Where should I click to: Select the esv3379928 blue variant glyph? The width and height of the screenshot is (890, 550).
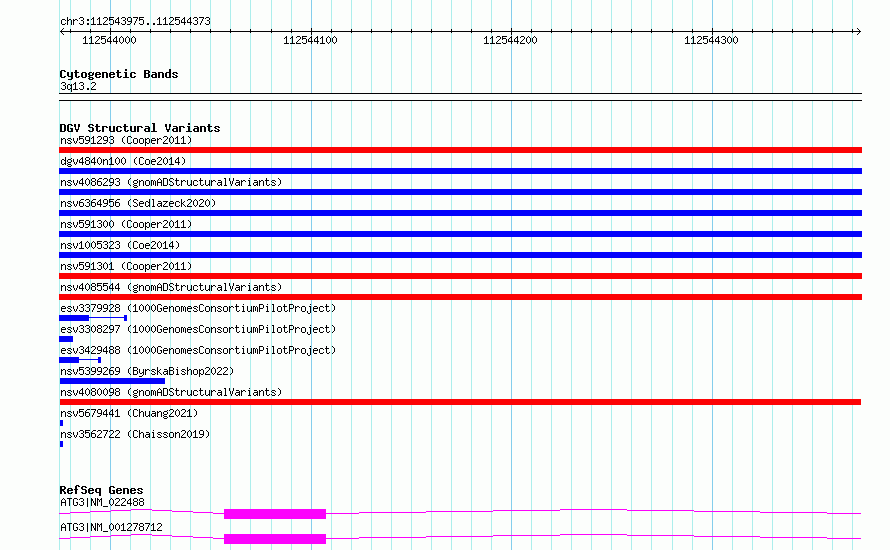pos(93,318)
